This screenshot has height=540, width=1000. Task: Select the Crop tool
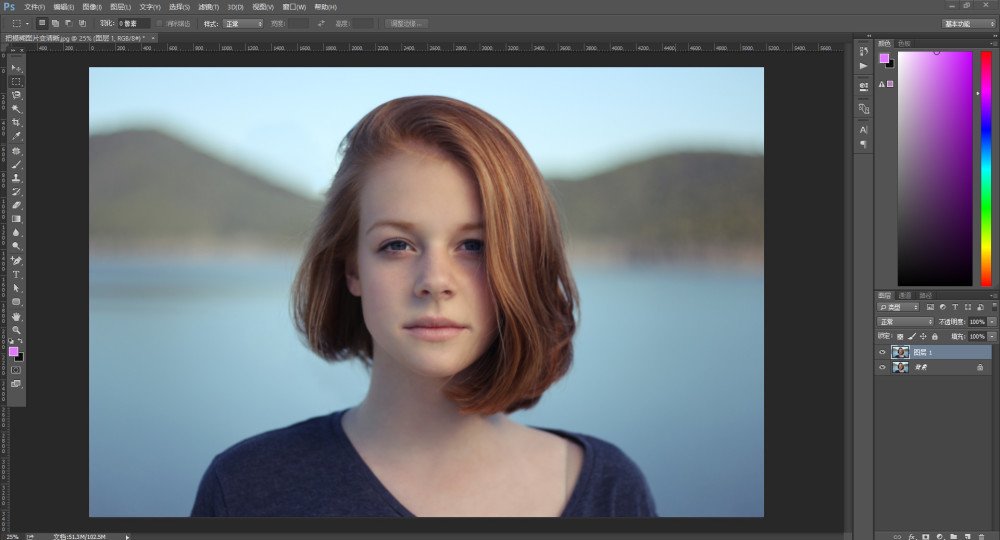click(16, 123)
